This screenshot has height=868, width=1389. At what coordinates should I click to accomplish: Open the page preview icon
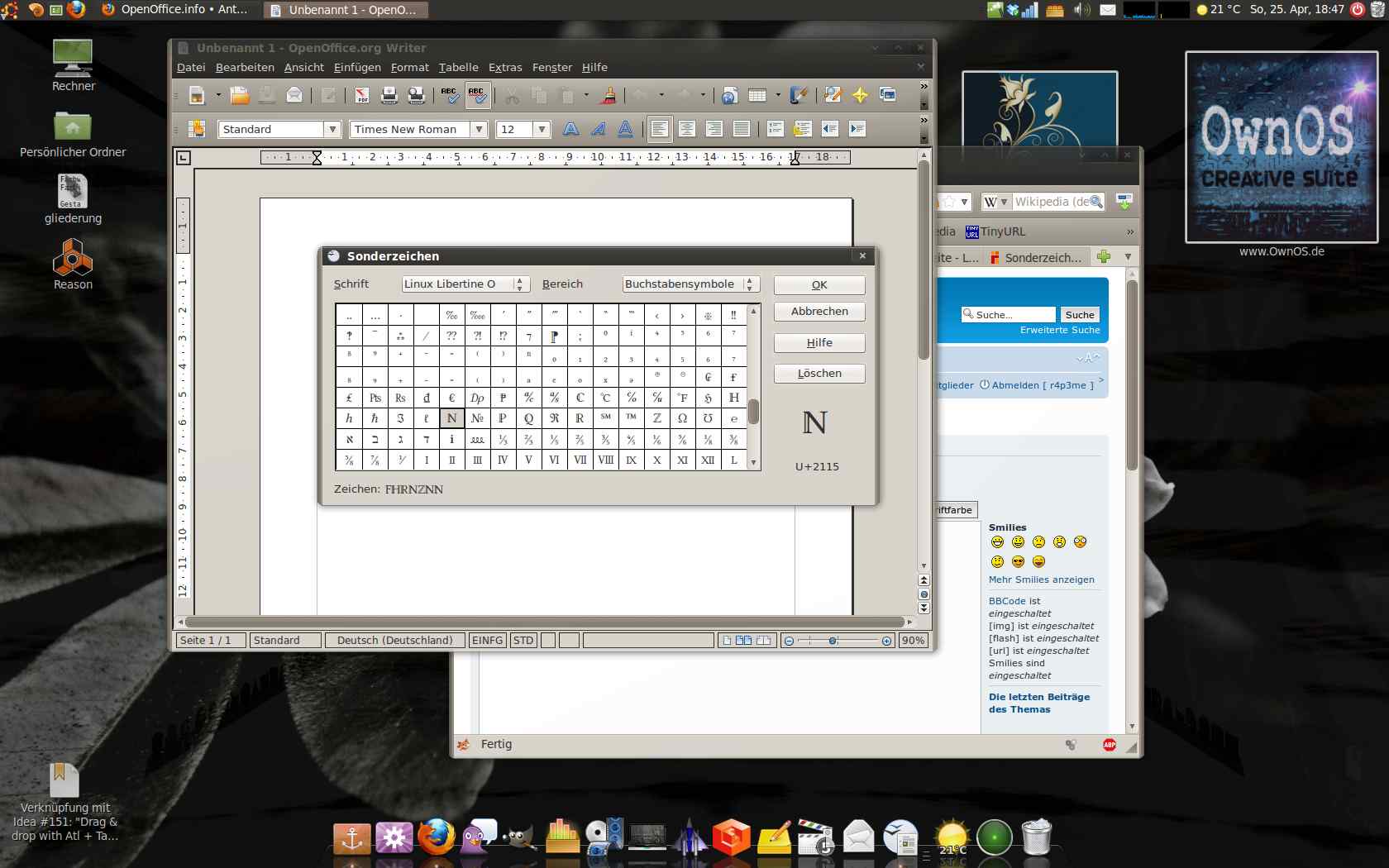[x=417, y=95]
